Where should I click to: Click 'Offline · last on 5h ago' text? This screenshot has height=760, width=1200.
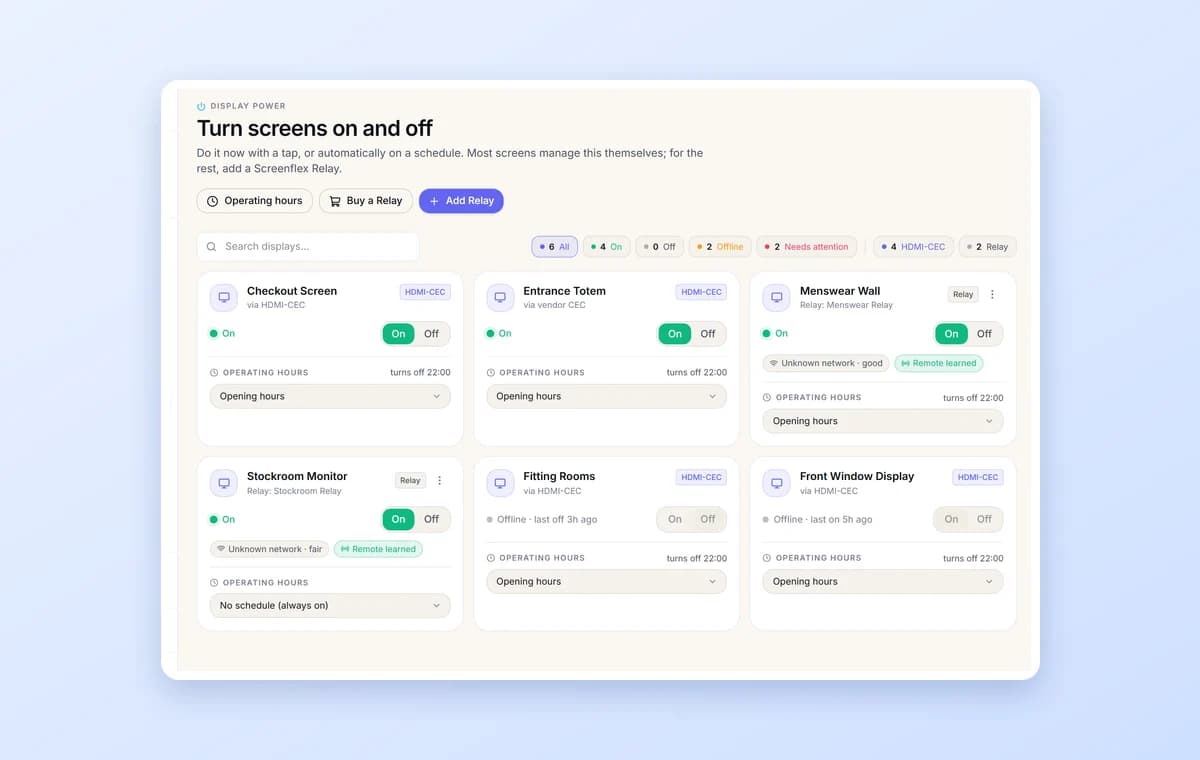click(823, 520)
